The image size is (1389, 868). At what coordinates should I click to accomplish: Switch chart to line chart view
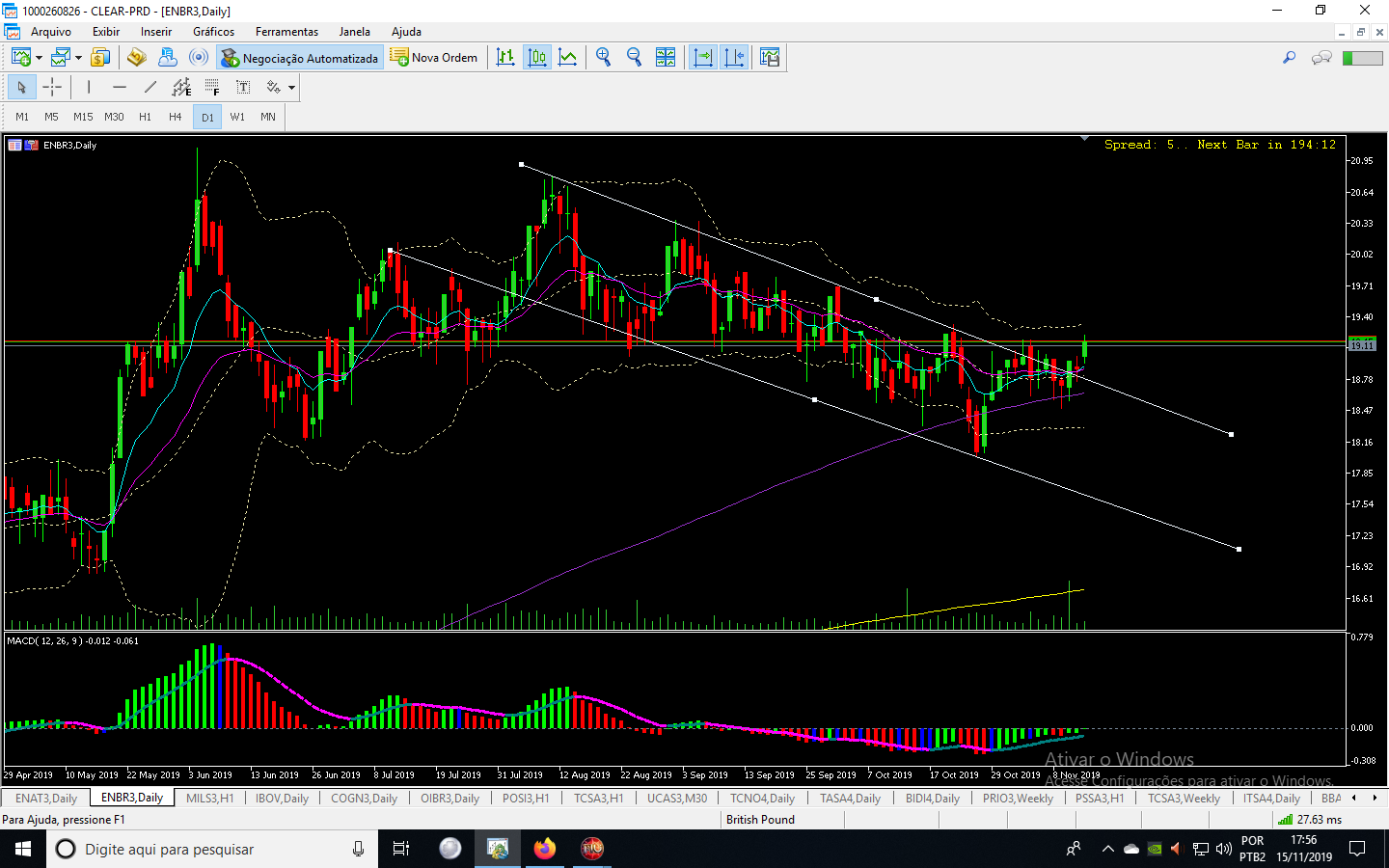click(568, 58)
